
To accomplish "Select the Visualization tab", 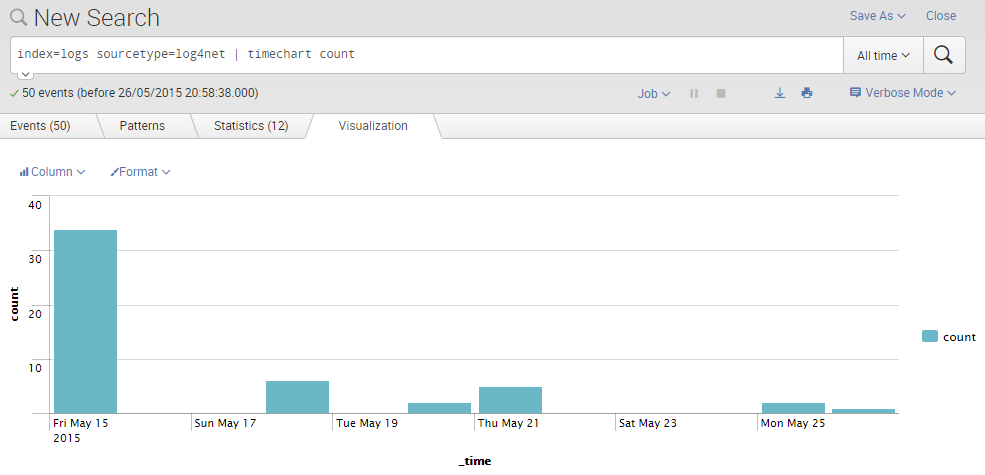I will click(x=373, y=126).
